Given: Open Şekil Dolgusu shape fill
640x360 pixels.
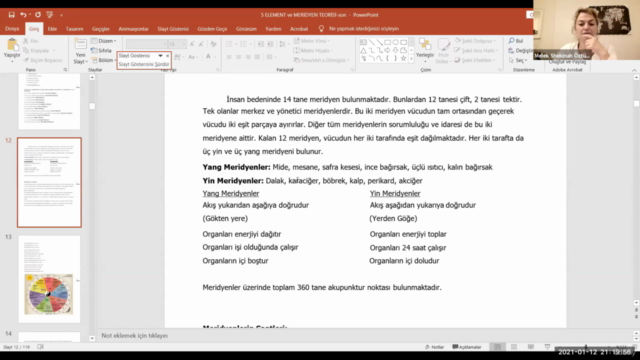Looking at the screenshot, I should click(476, 41).
